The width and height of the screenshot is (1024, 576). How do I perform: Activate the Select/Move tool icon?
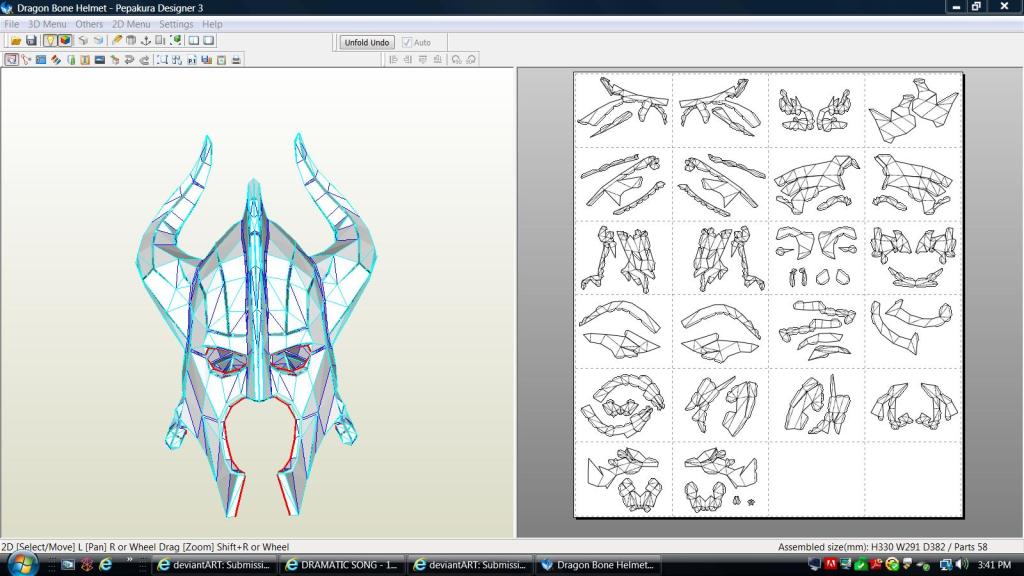click(11, 59)
